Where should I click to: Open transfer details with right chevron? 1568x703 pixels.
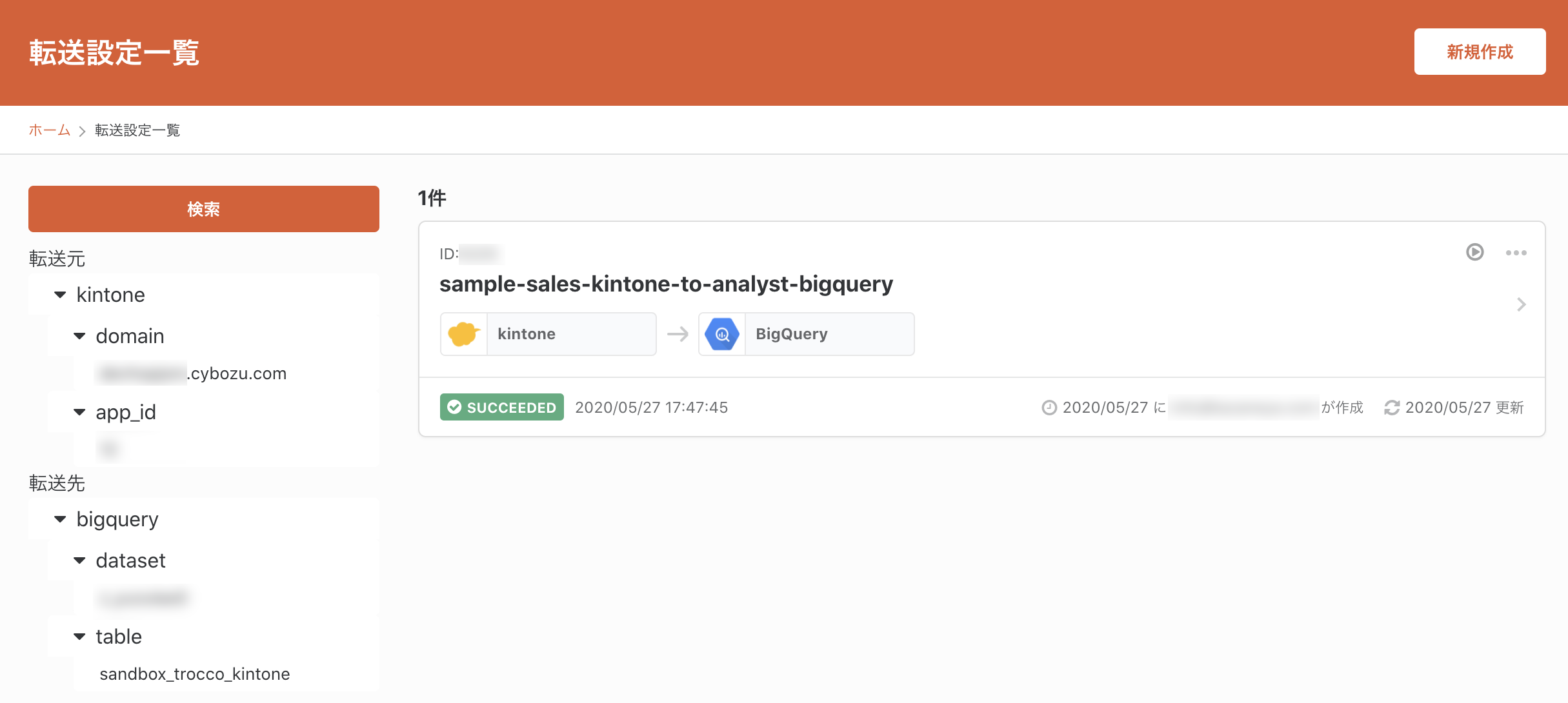pos(1522,304)
